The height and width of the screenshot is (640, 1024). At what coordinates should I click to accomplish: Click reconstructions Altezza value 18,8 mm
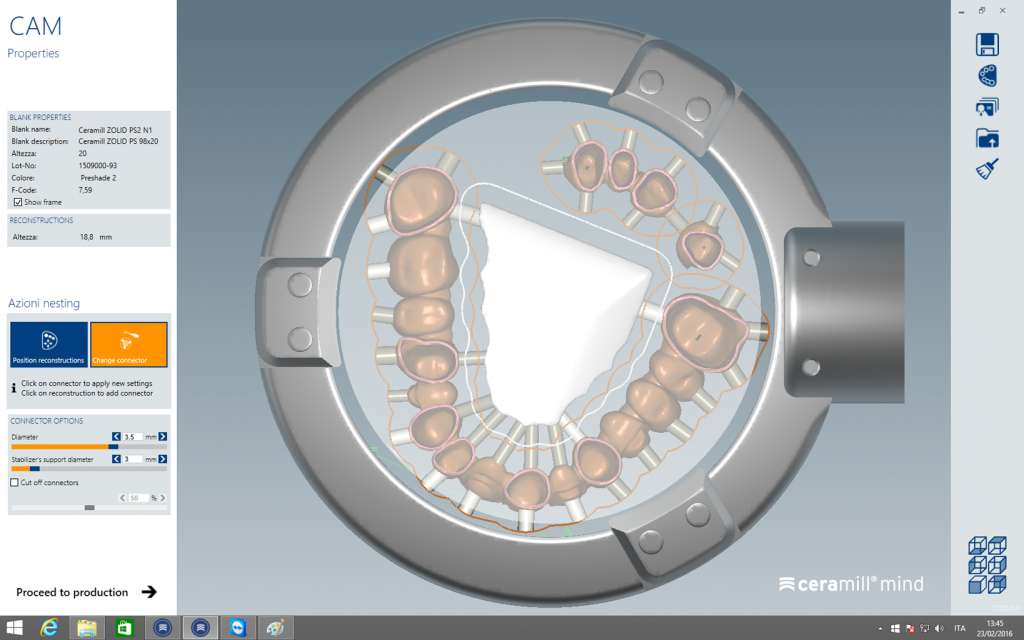[95, 237]
